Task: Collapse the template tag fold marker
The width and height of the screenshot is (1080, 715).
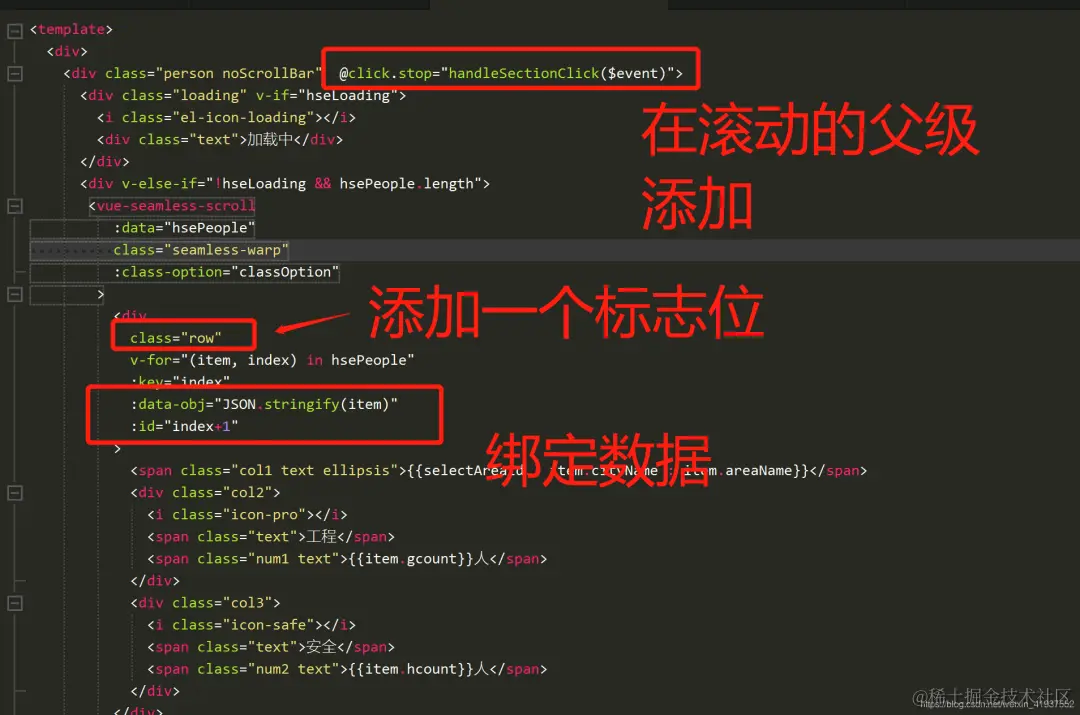Action: point(14,31)
